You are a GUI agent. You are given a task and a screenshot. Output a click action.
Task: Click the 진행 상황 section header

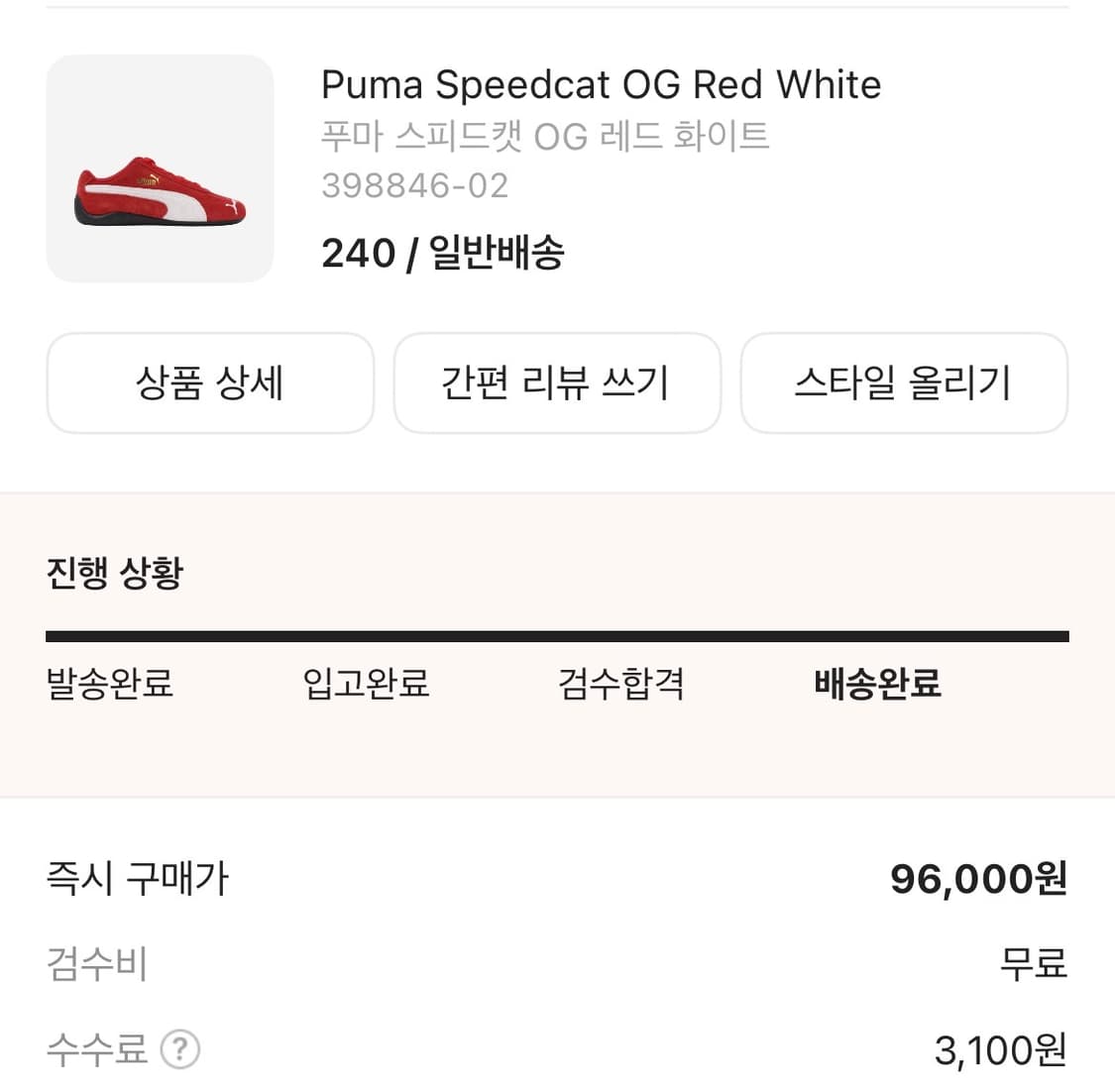coord(115,573)
